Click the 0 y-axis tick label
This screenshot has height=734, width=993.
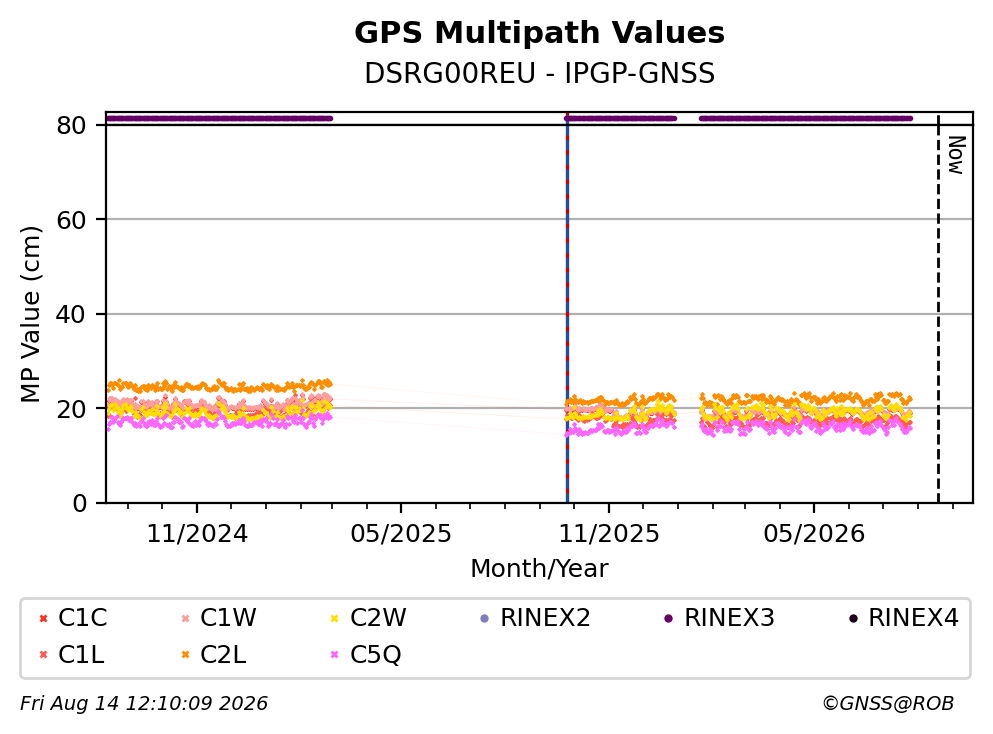(x=79, y=503)
